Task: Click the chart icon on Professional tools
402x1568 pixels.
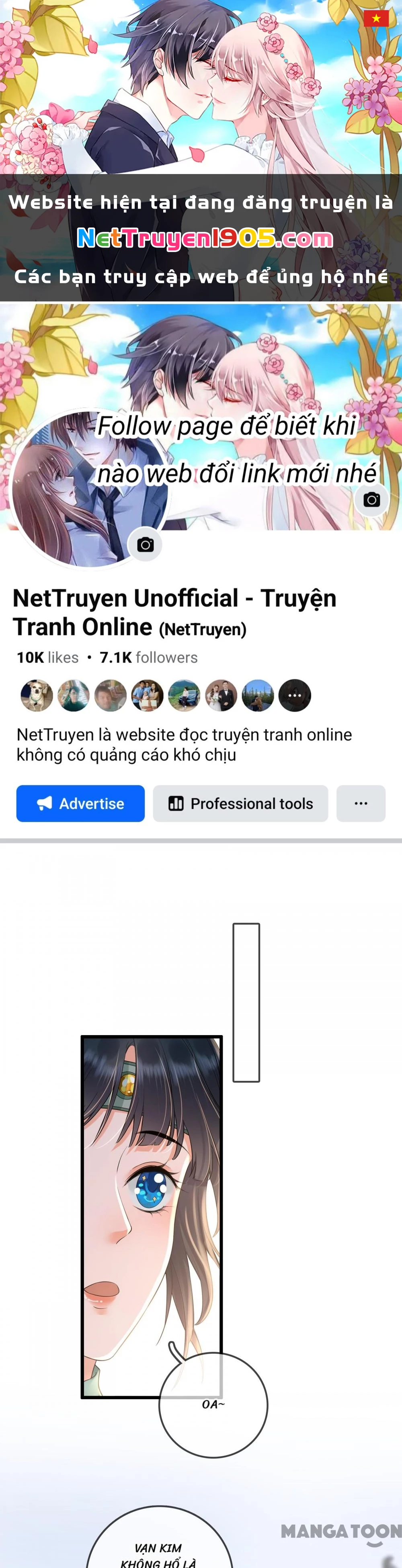Action: [x=176, y=803]
